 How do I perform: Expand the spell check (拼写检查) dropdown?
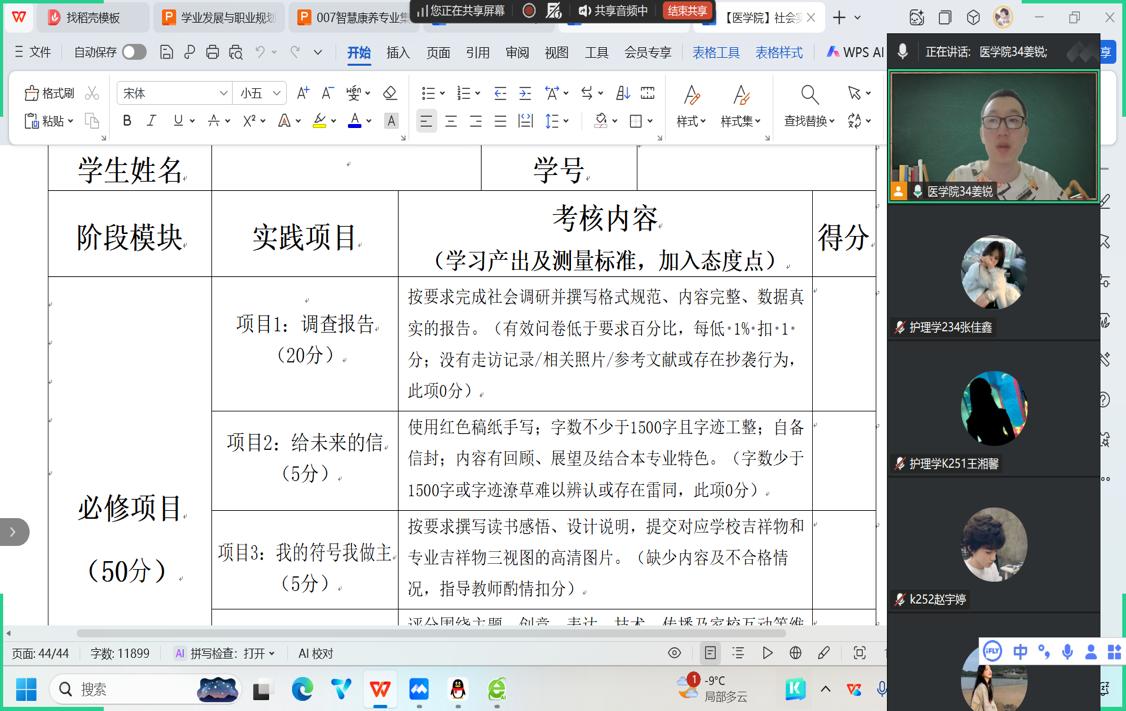pyautogui.click(x=272, y=654)
